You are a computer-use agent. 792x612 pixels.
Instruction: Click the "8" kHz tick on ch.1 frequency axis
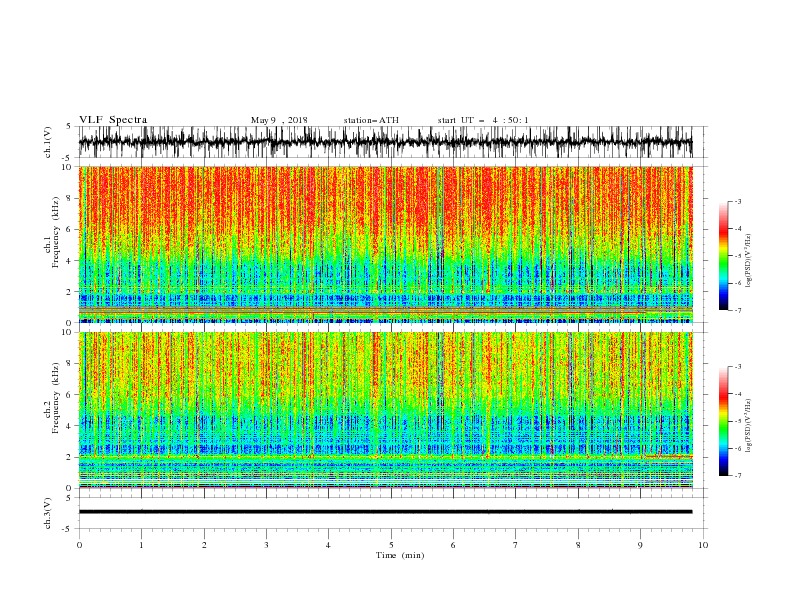tap(69, 198)
